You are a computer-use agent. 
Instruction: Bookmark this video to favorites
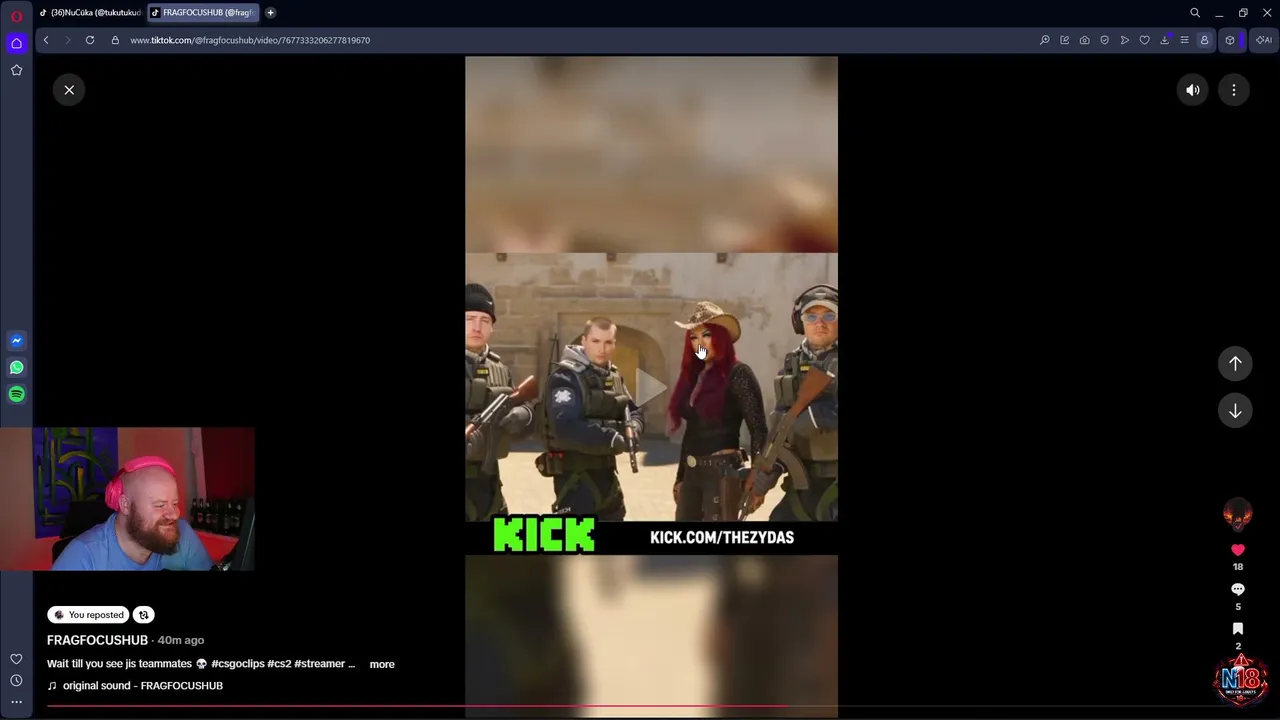pos(1238,629)
